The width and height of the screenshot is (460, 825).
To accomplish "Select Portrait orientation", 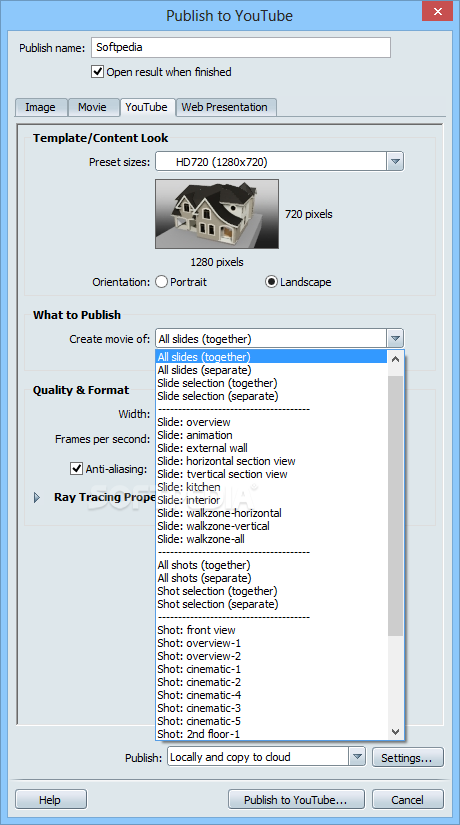I will click(162, 282).
